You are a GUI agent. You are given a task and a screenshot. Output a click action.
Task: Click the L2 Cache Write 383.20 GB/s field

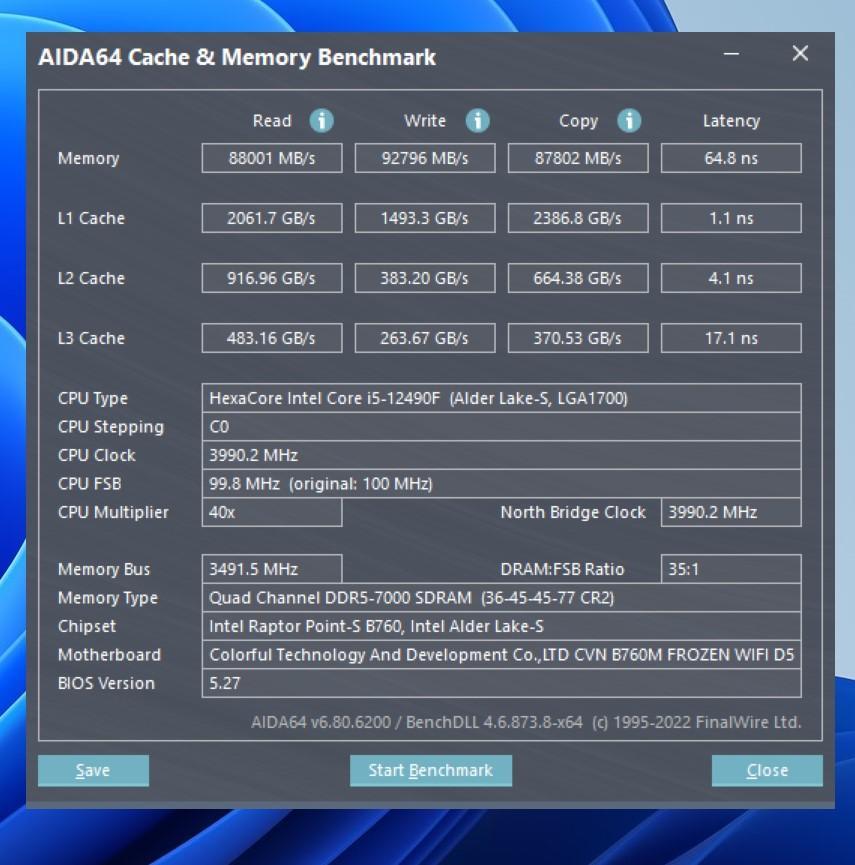pos(425,278)
